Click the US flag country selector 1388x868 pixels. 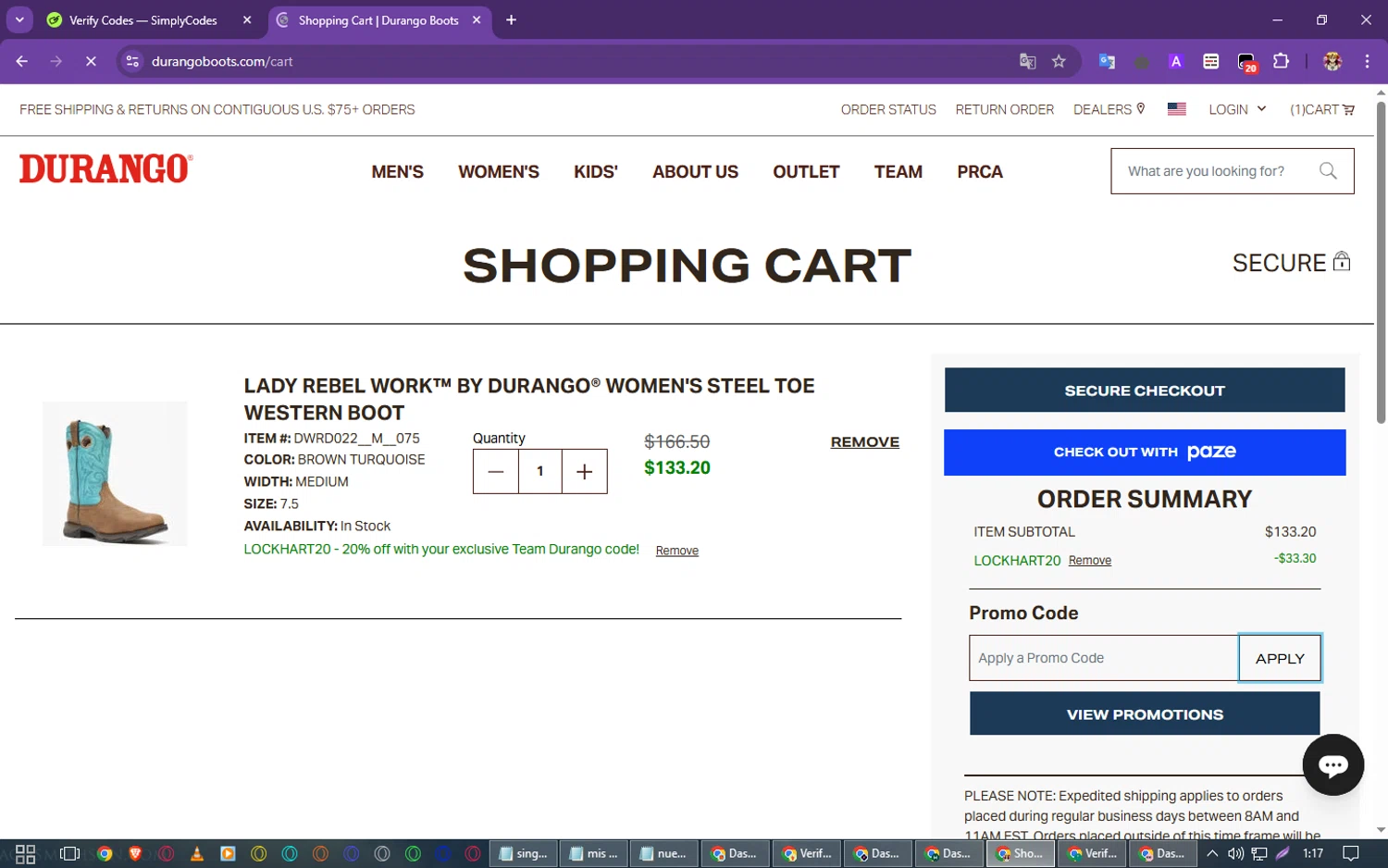click(x=1177, y=109)
